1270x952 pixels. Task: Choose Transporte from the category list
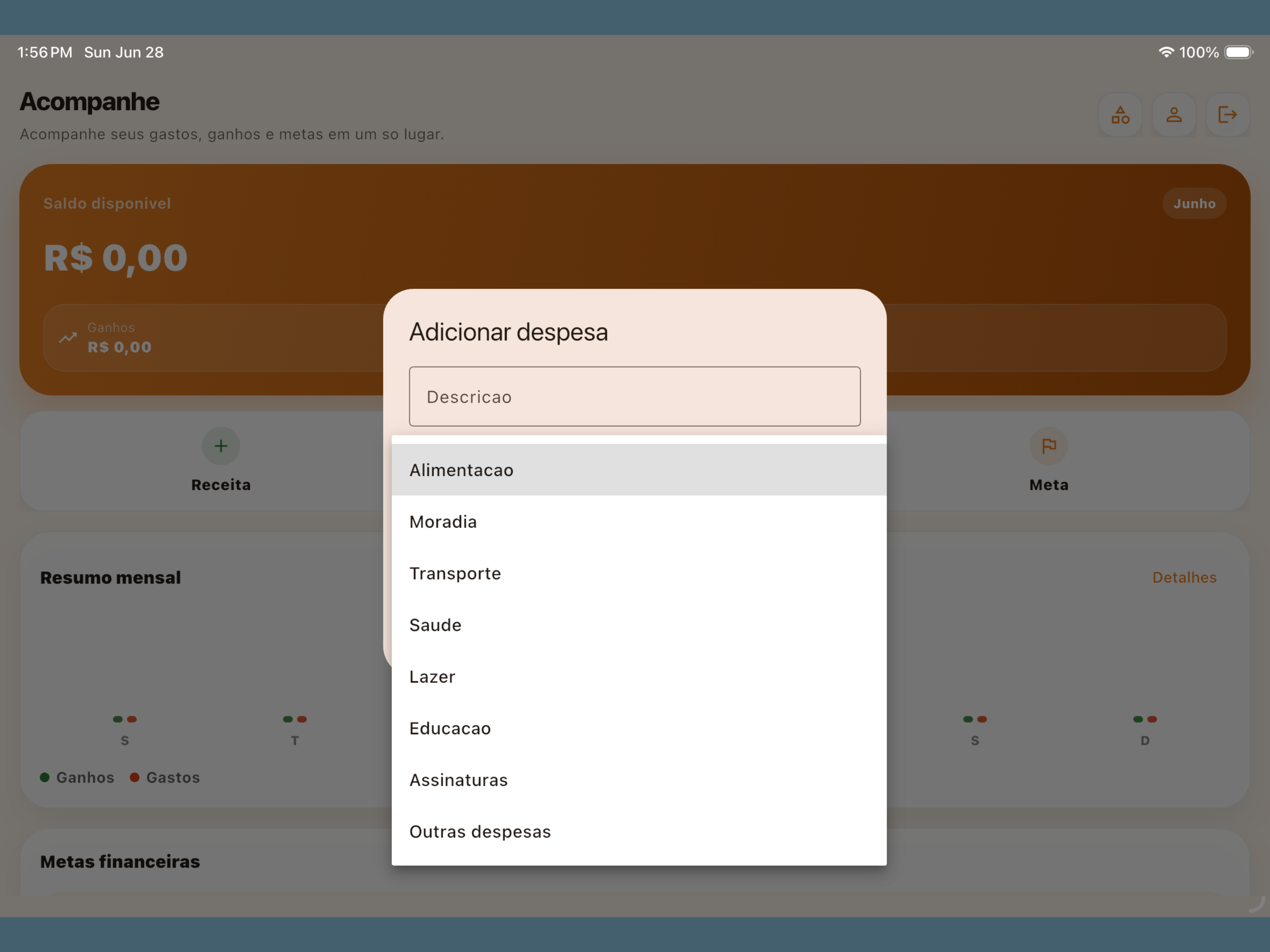pyautogui.click(x=639, y=573)
